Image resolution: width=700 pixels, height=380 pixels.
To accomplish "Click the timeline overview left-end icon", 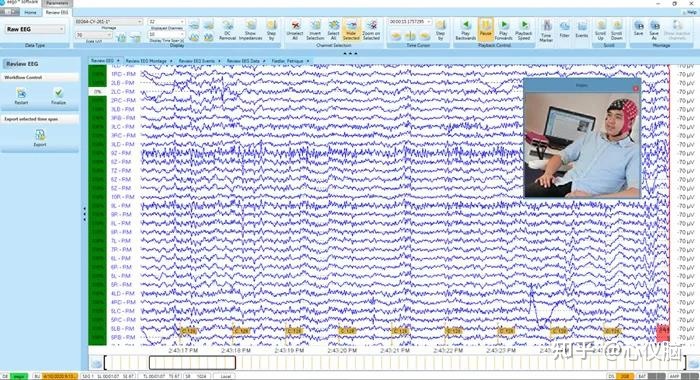I will coord(96,363).
